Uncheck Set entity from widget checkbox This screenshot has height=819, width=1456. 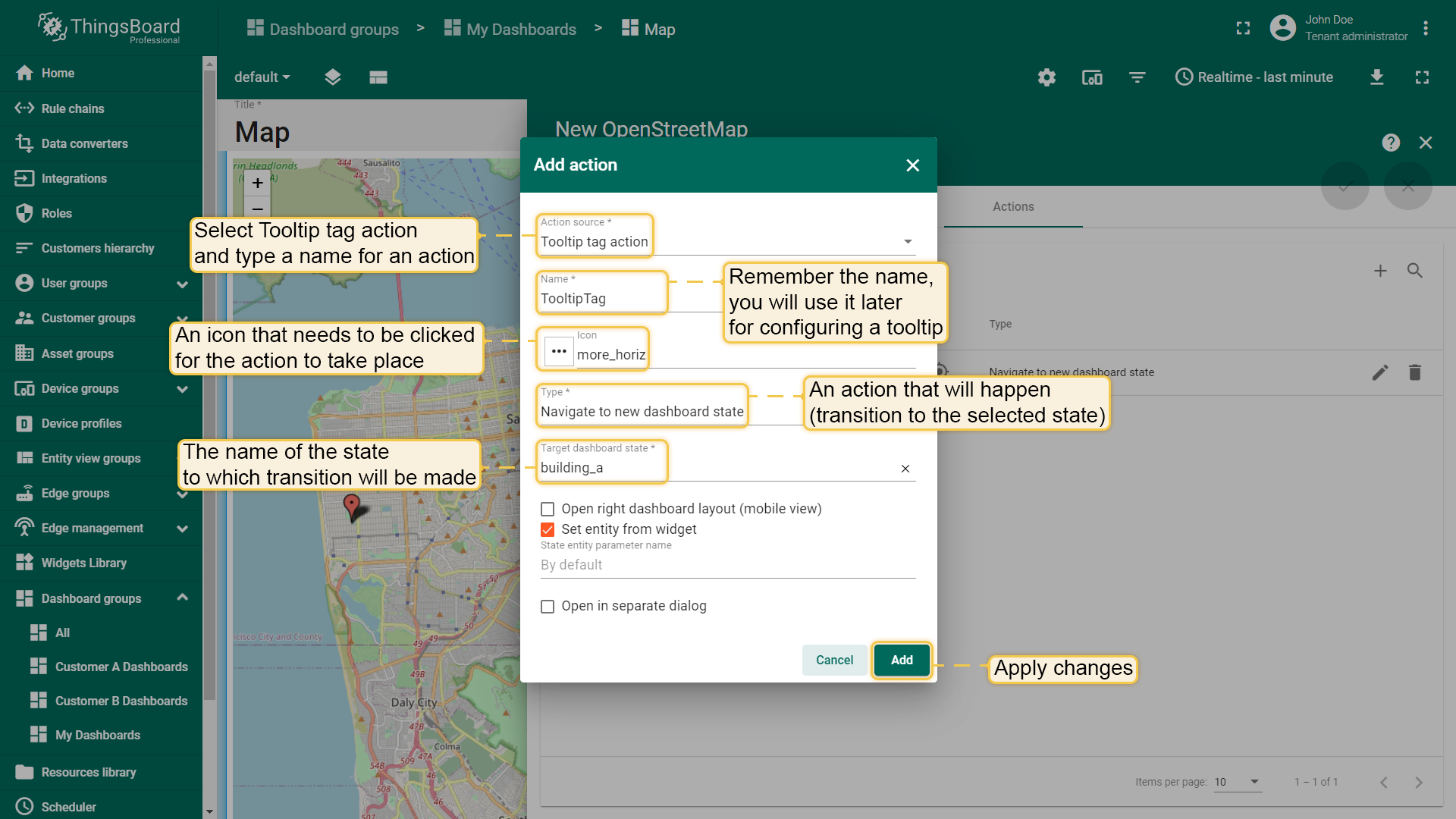pyautogui.click(x=548, y=529)
